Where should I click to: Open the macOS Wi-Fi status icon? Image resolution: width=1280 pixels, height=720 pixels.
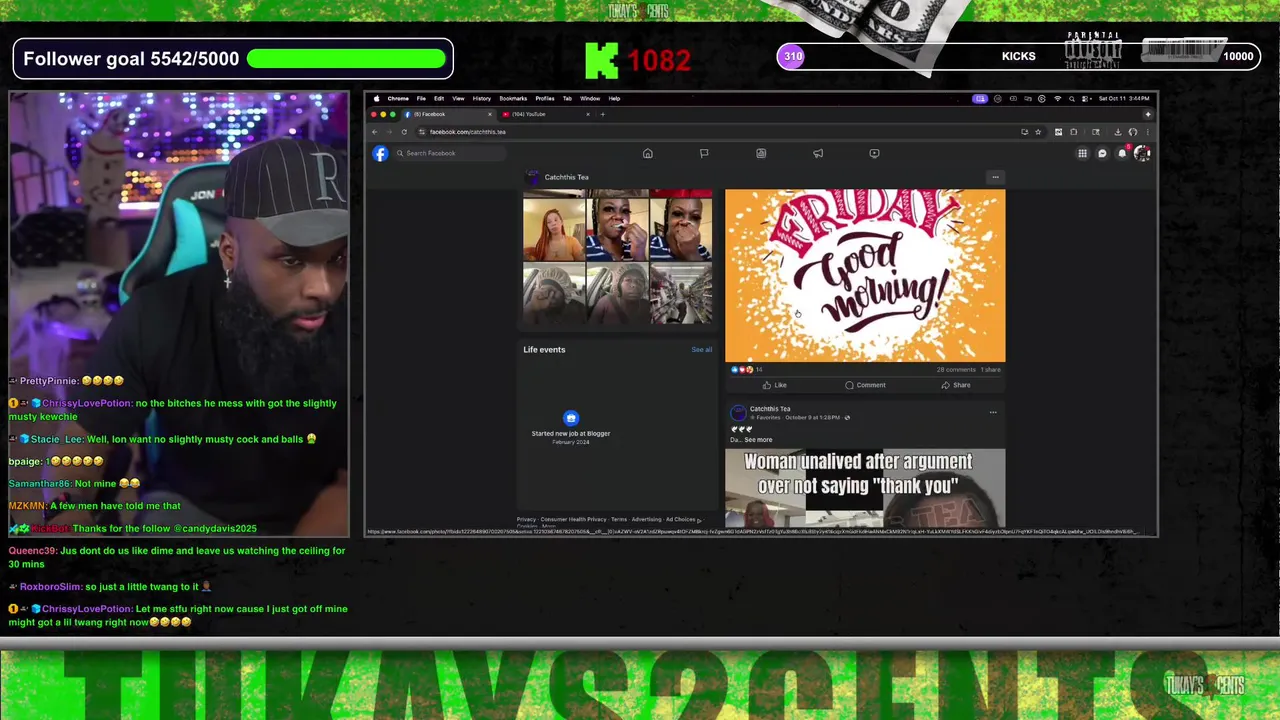tap(1057, 98)
